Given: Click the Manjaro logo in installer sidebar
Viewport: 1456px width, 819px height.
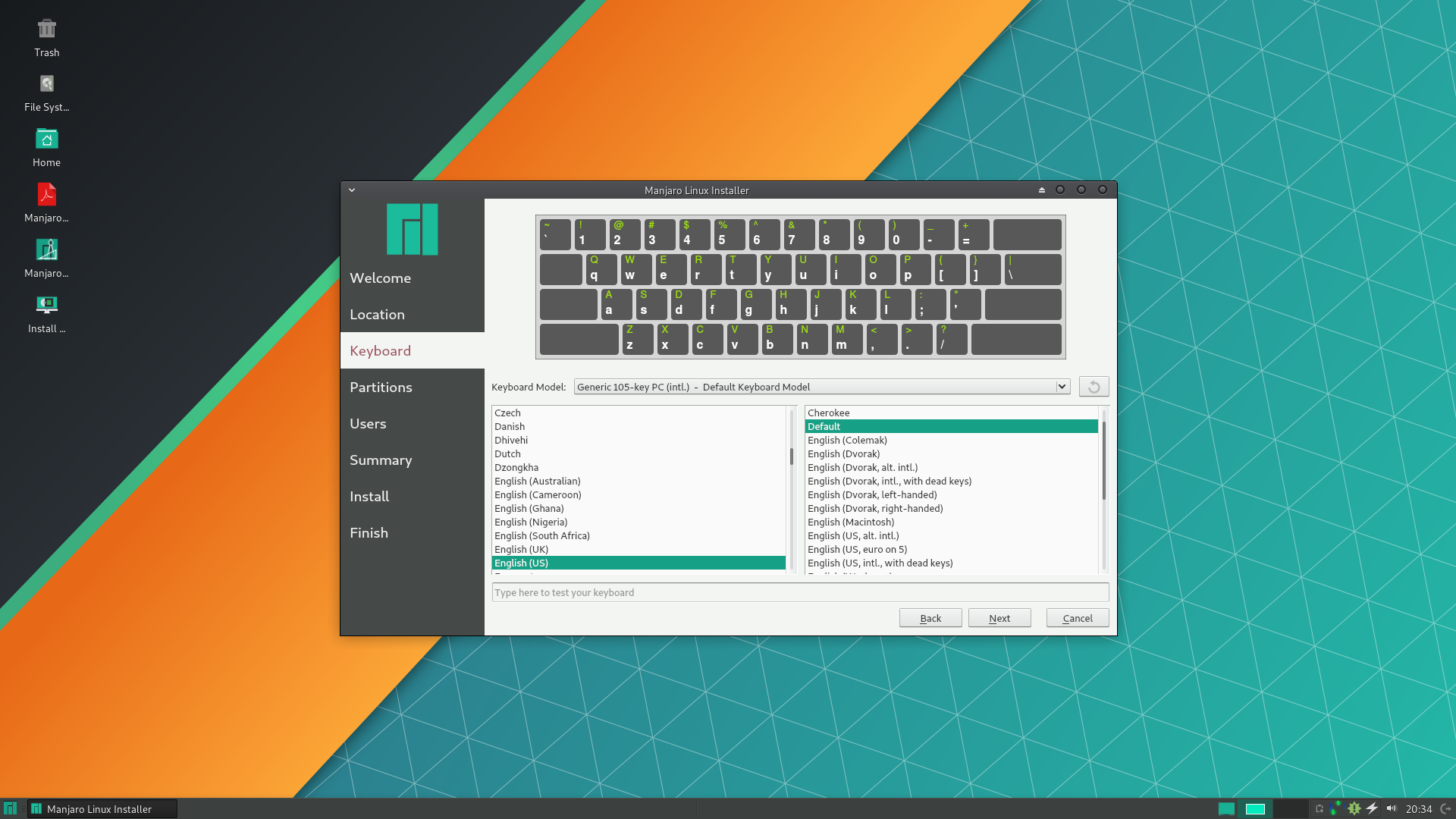Looking at the screenshot, I should (x=412, y=229).
